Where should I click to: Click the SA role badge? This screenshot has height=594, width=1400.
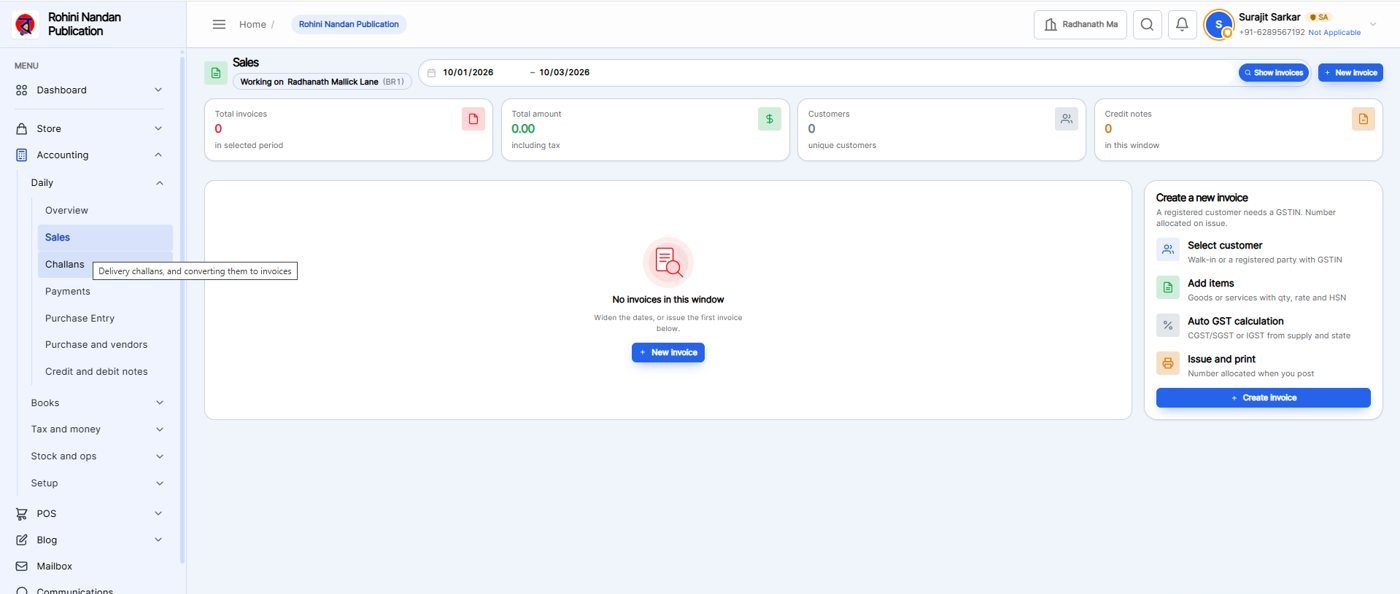(1319, 17)
